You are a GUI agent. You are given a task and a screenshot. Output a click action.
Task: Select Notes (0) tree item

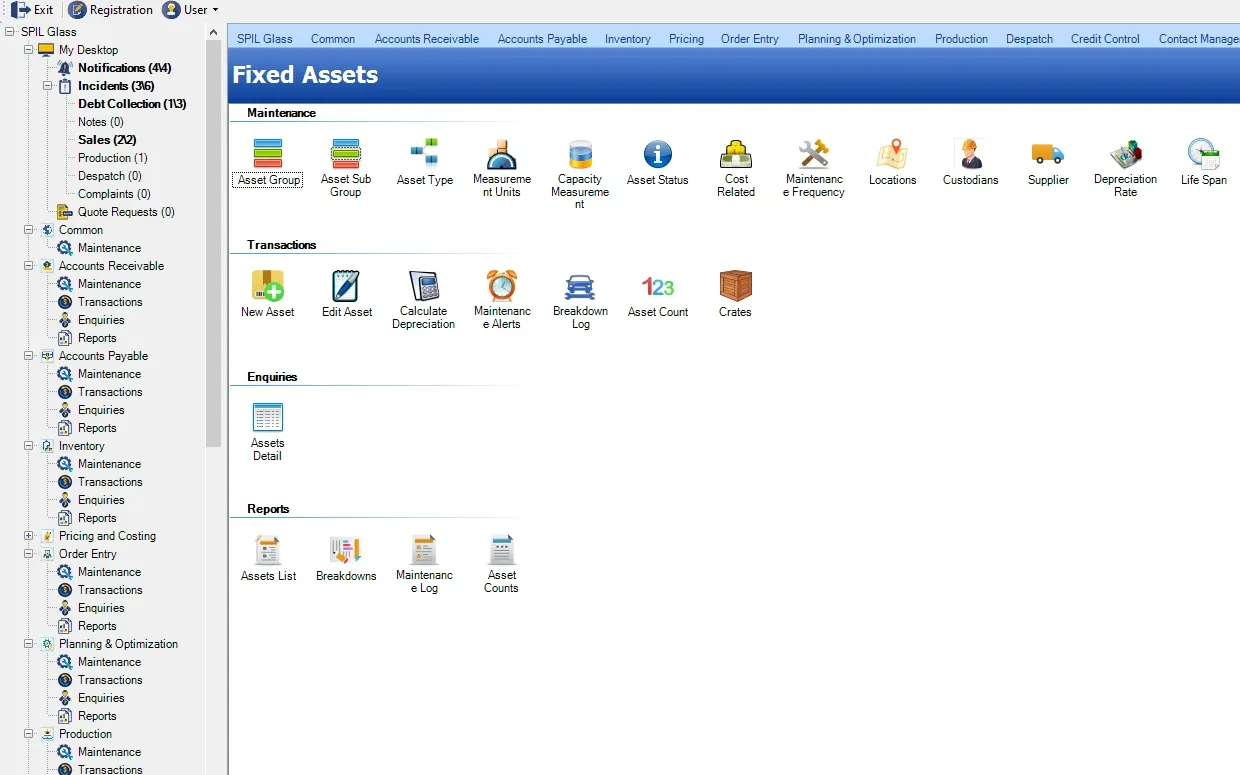point(101,122)
